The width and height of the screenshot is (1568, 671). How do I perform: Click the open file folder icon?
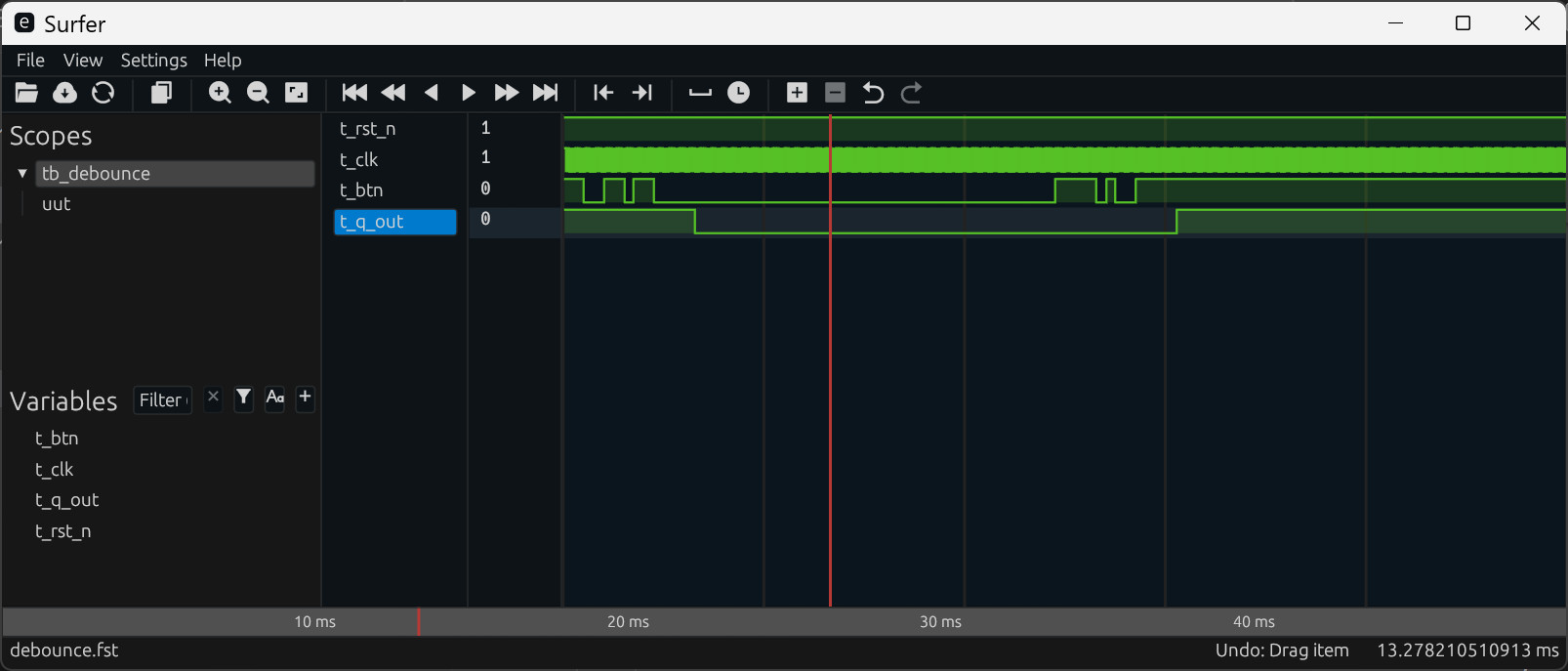coord(26,93)
